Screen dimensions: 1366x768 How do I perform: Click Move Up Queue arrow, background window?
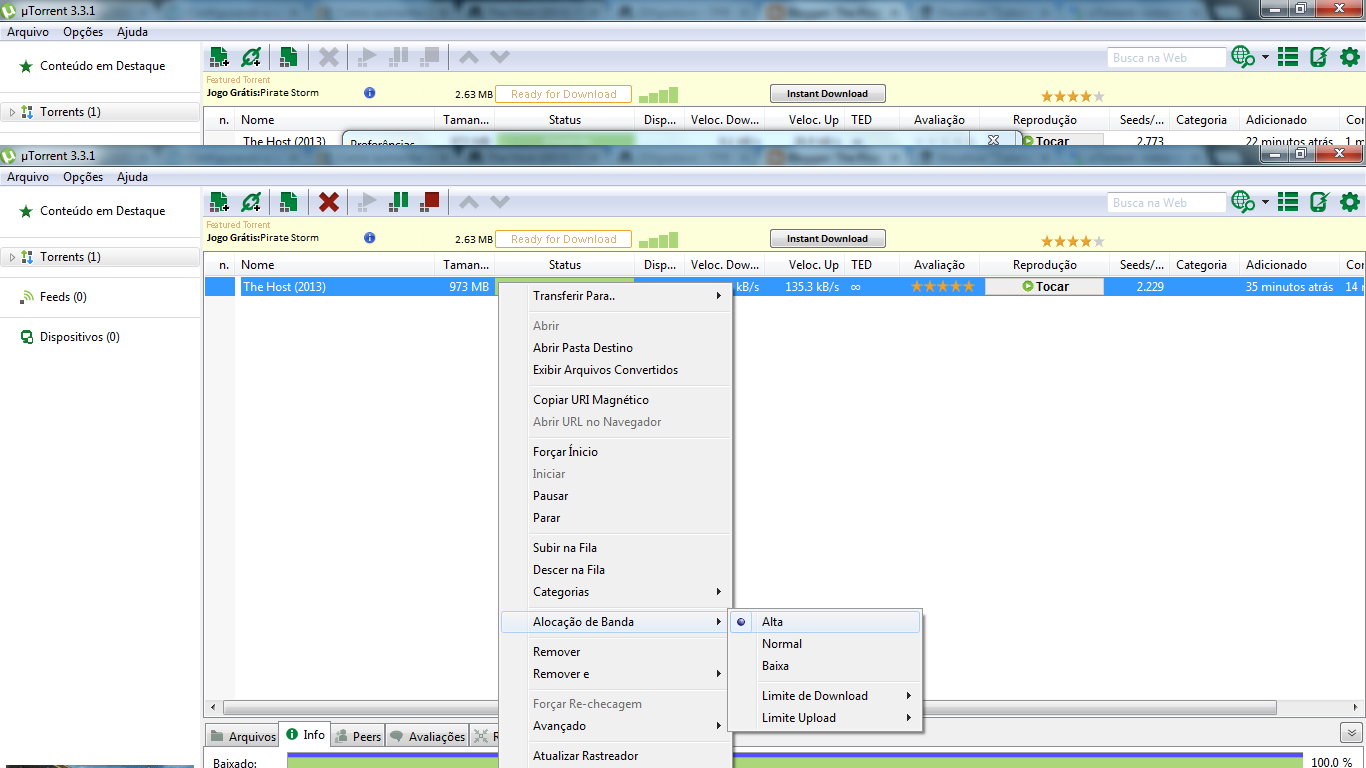(468, 57)
